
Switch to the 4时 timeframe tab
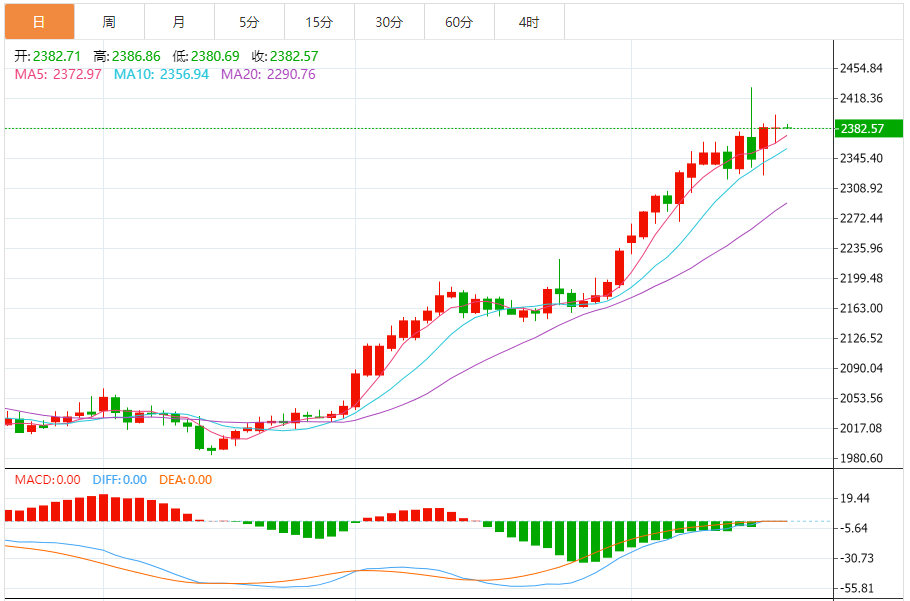pos(529,22)
